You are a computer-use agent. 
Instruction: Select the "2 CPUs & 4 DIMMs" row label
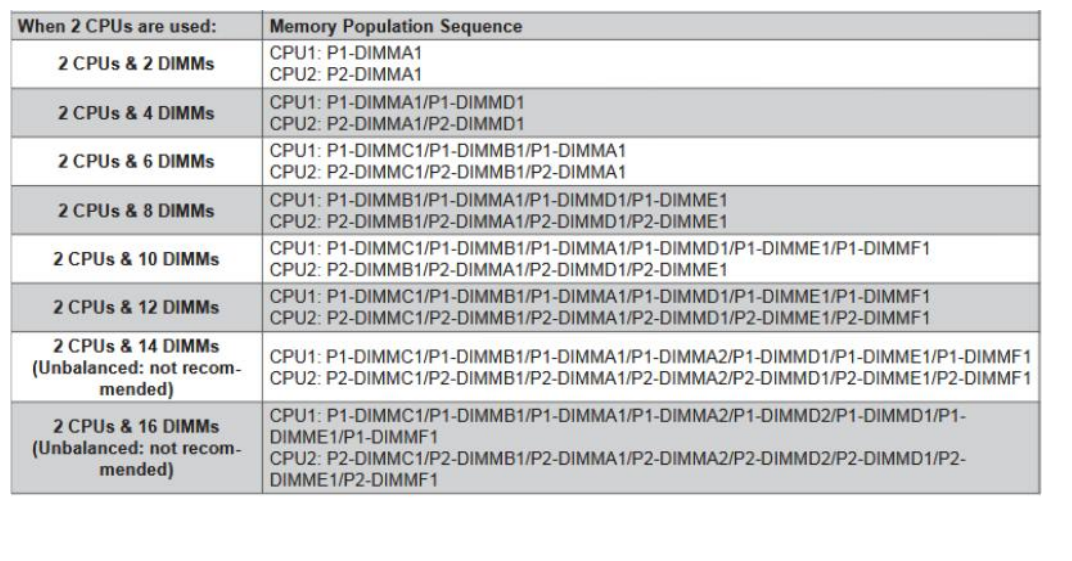(136, 113)
